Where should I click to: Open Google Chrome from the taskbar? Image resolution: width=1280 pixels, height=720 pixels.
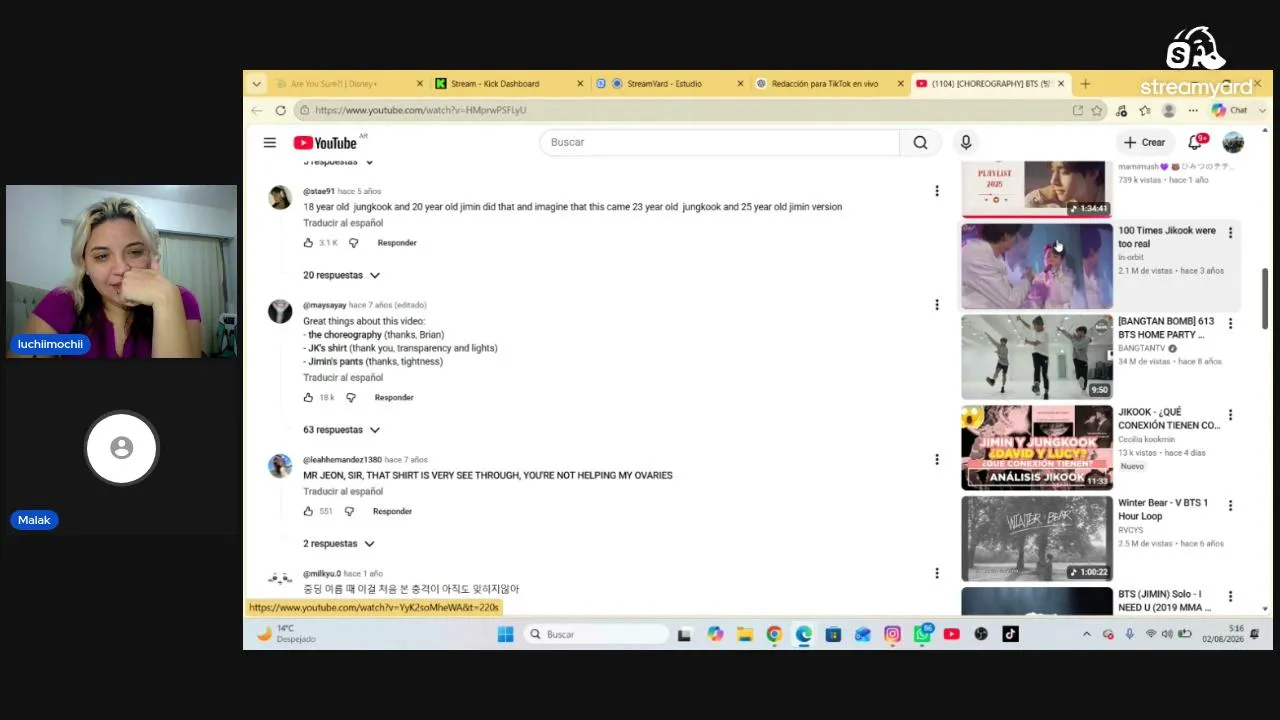click(x=774, y=634)
